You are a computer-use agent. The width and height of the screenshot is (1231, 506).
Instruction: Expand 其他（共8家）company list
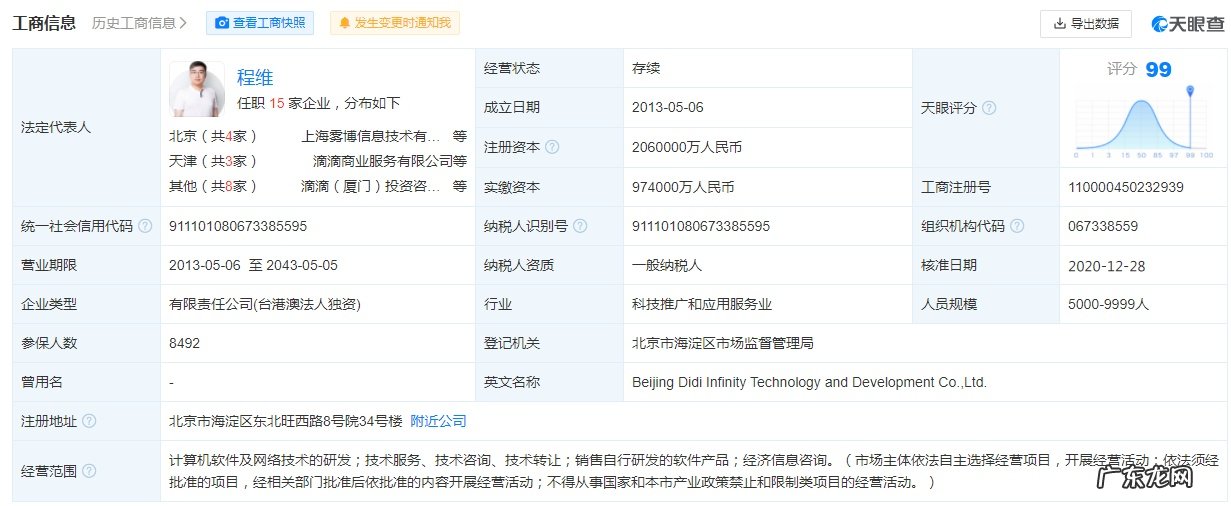click(214, 186)
